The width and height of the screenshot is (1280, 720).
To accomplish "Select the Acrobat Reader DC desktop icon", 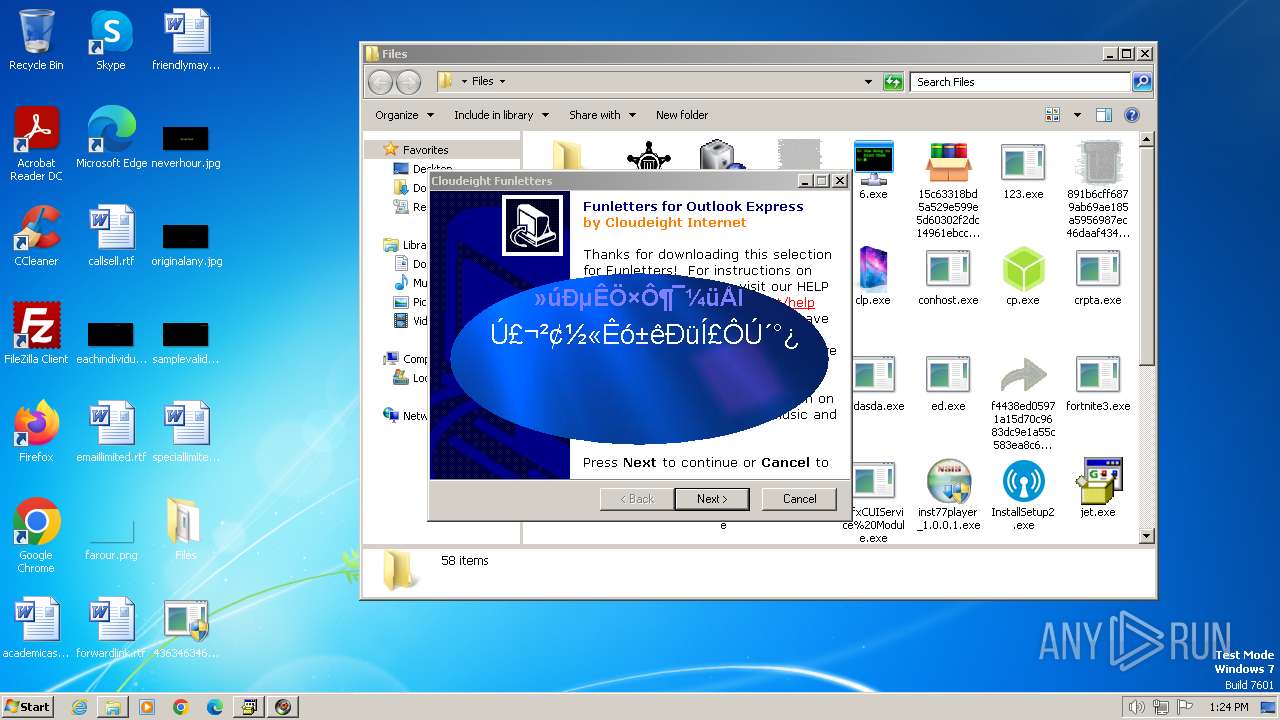I will click(x=36, y=144).
